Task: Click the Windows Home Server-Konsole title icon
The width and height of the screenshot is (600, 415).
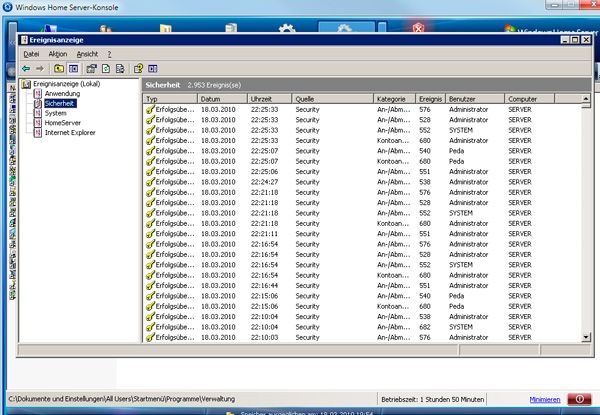Action: pos(7,7)
